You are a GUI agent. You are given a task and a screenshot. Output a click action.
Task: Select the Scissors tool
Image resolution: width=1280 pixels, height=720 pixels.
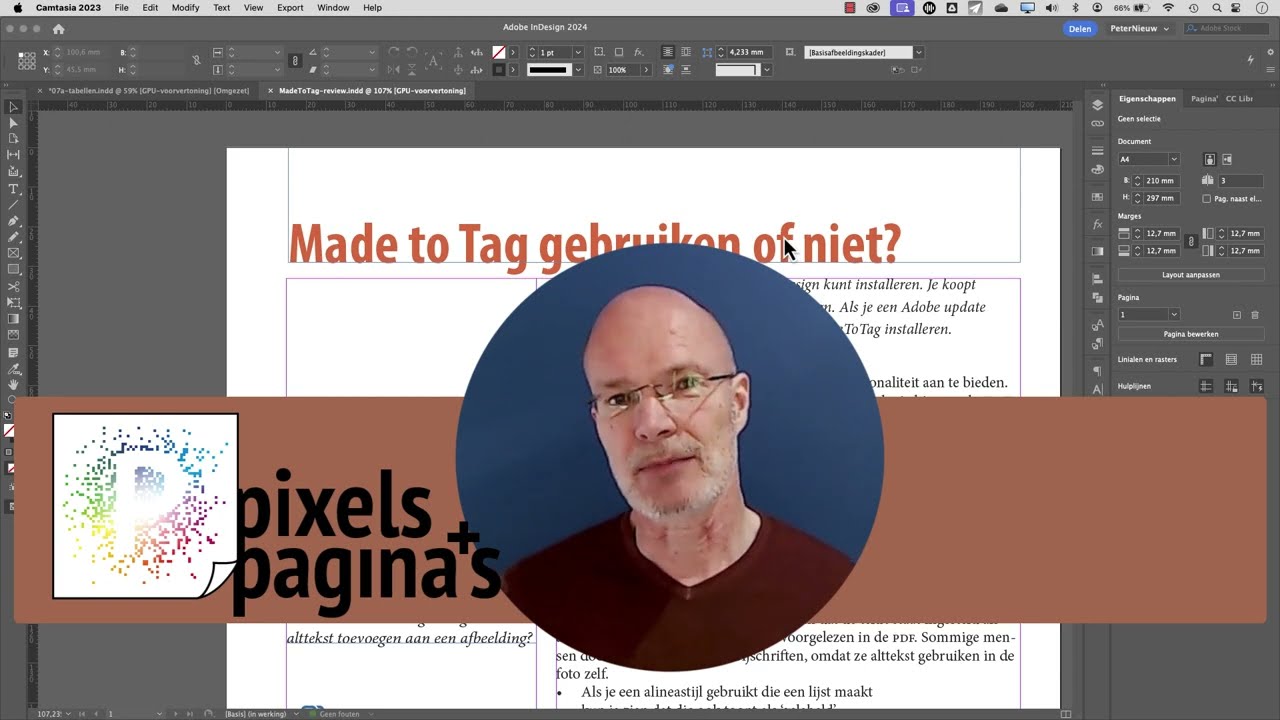coord(13,286)
